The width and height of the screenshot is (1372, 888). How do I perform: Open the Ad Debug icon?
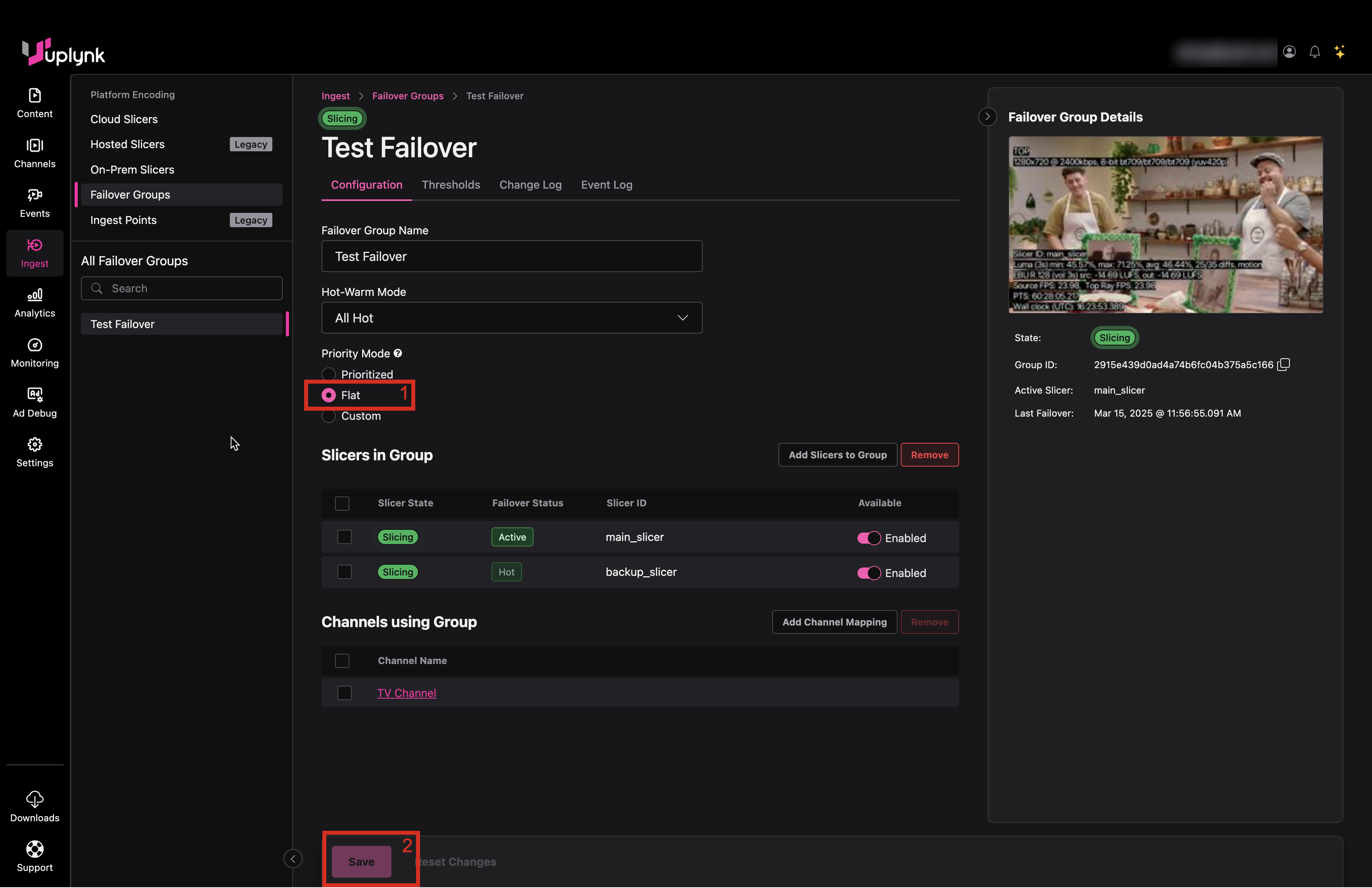point(35,402)
